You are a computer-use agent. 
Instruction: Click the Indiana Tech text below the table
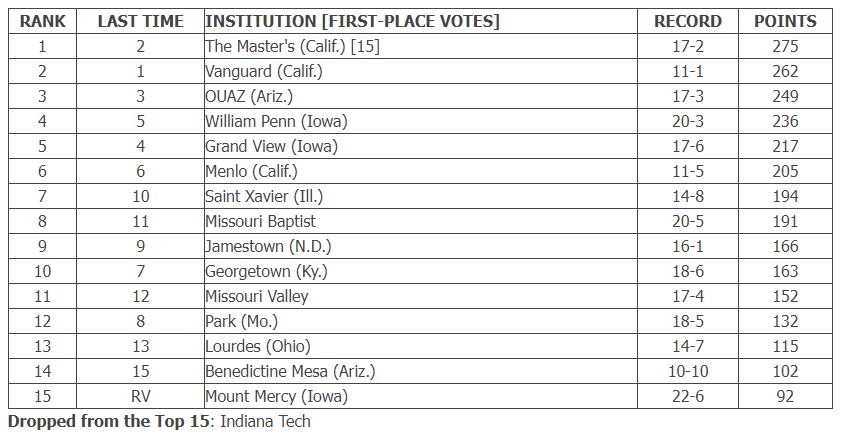pos(265,421)
